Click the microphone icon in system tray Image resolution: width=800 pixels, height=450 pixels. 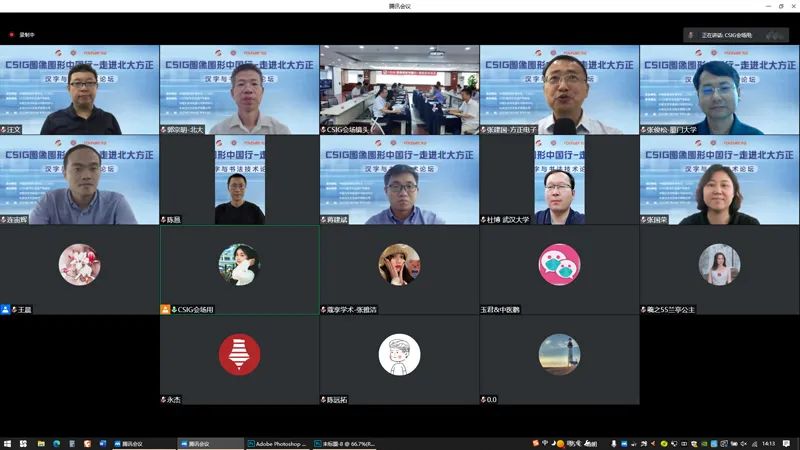pos(614,444)
